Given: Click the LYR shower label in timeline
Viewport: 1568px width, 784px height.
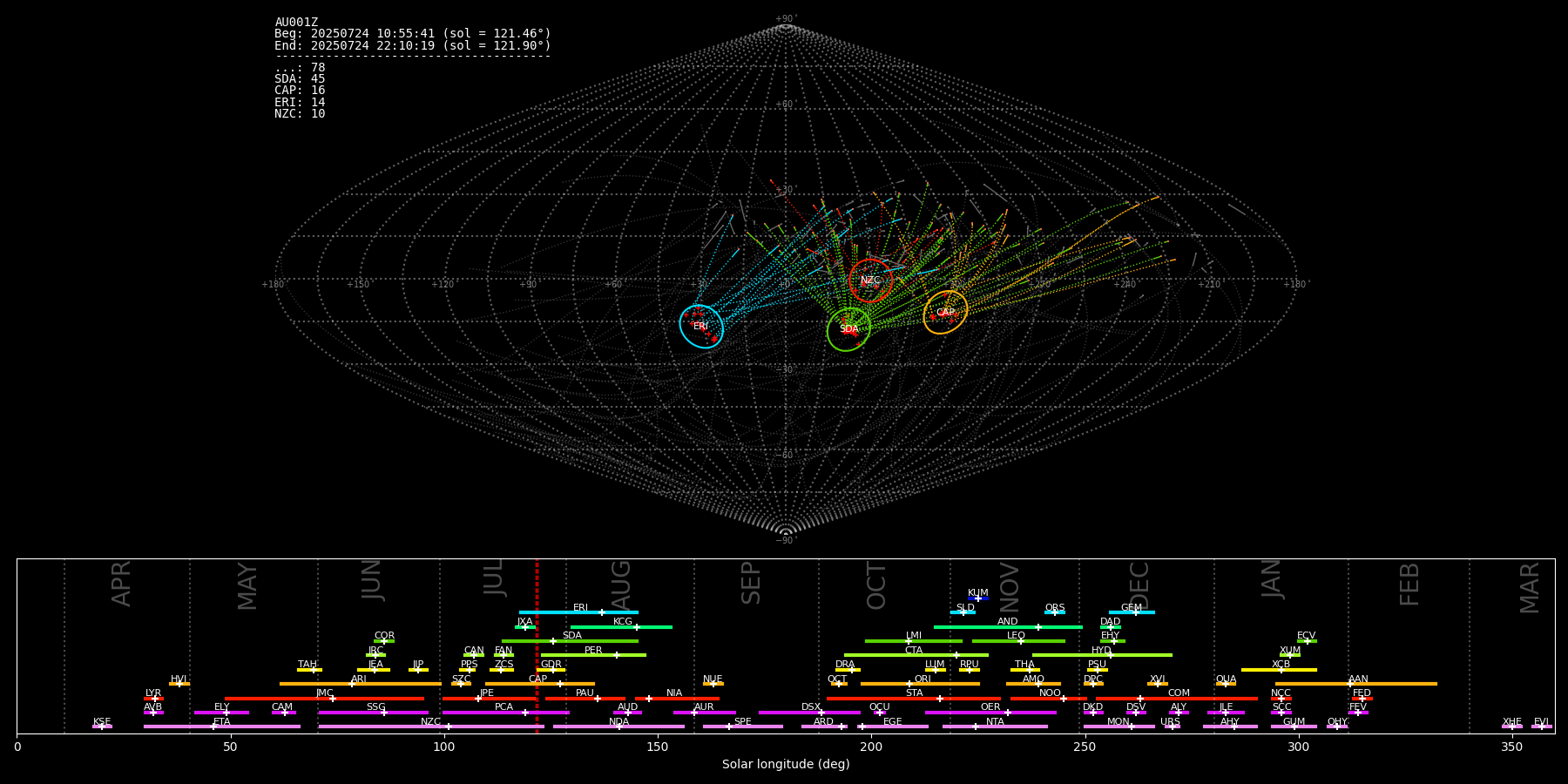Looking at the screenshot, I should click(153, 693).
